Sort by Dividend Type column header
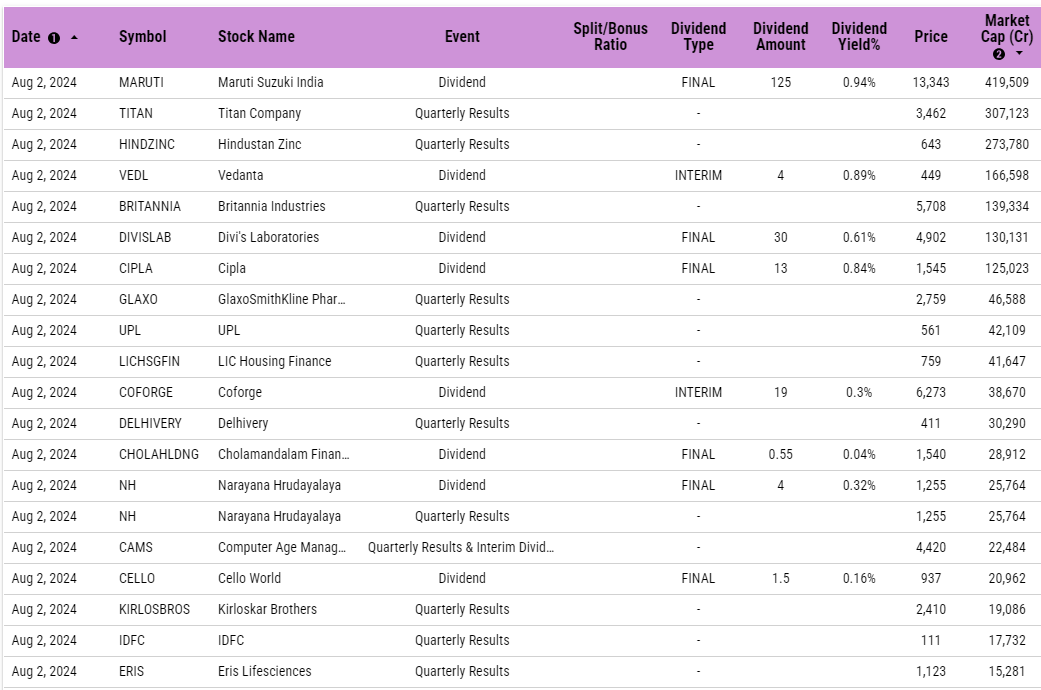 pos(698,37)
